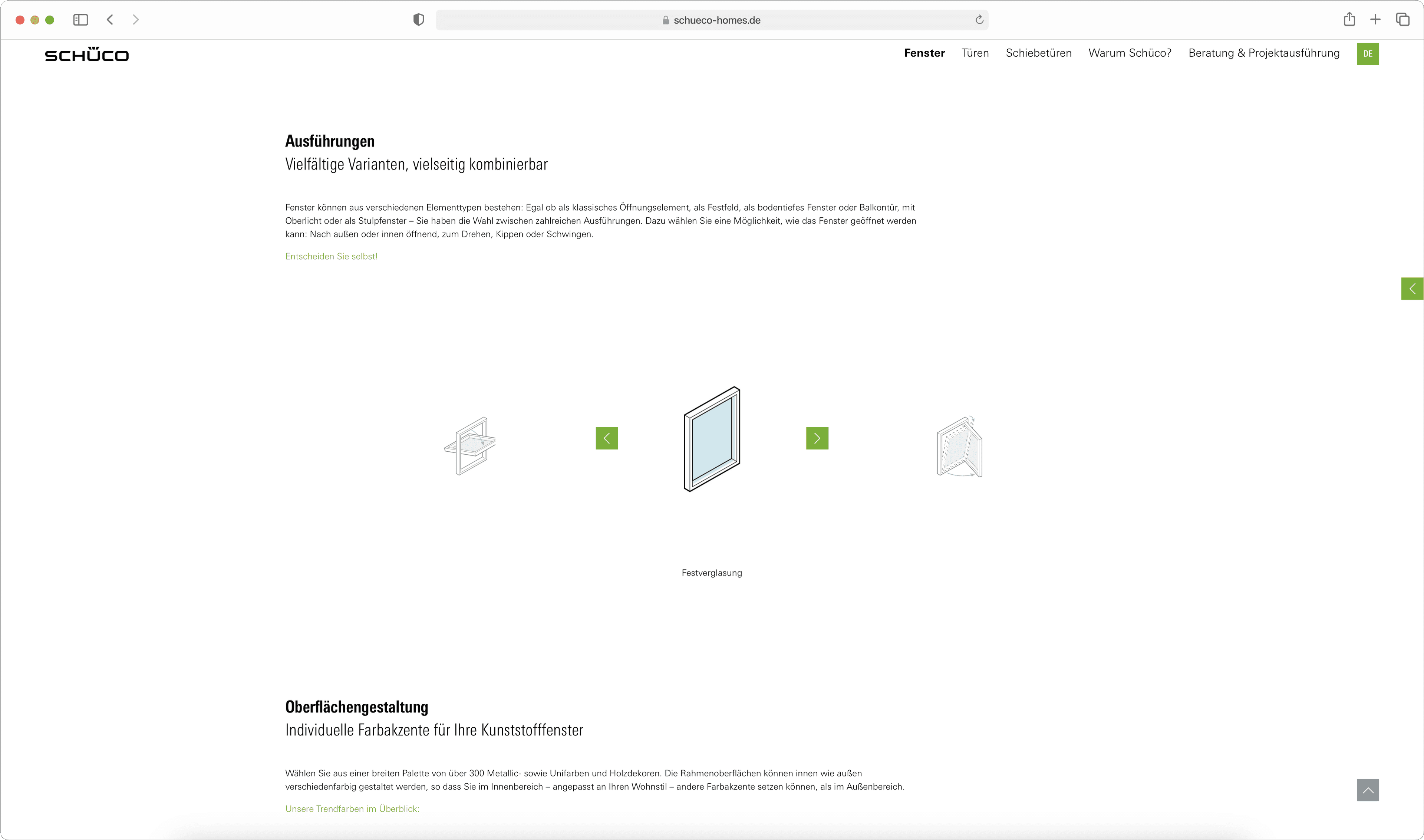Toggle the Safari sidebar
This screenshot has width=1424, height=840.
click(80, 20)
